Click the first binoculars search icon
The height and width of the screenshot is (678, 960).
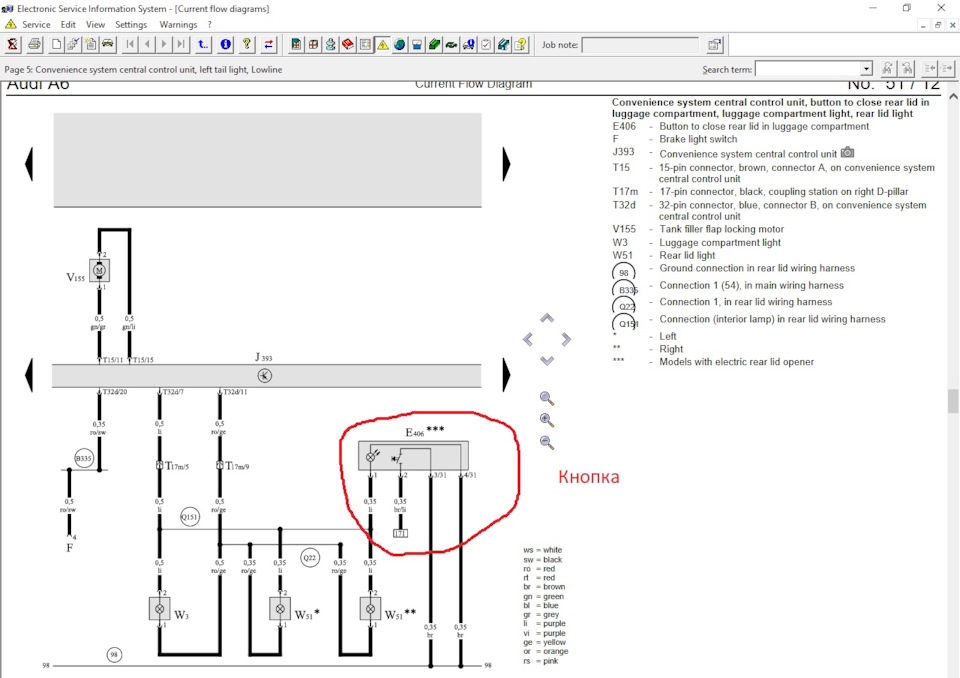pyautogui.click(x=888, y=69)
